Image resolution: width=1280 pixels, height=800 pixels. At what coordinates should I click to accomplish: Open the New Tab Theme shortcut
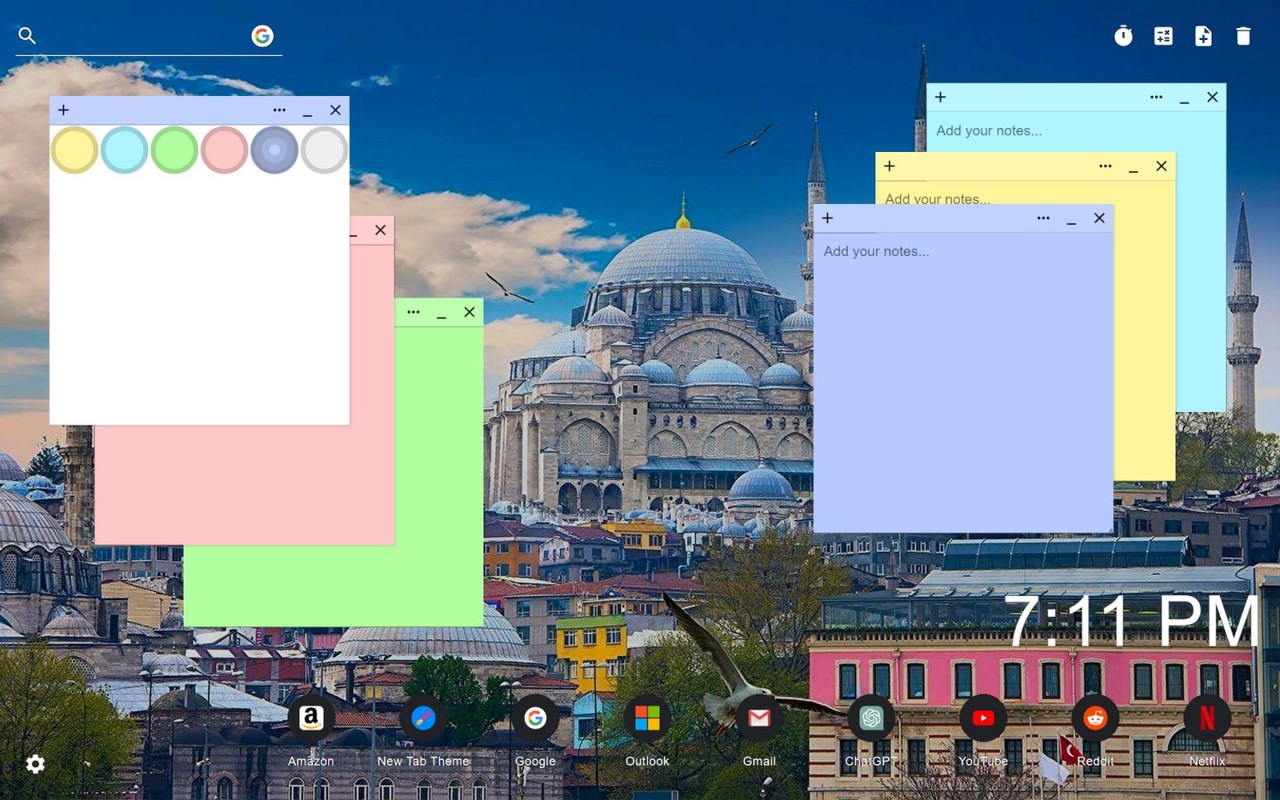[x=423, y=718]
